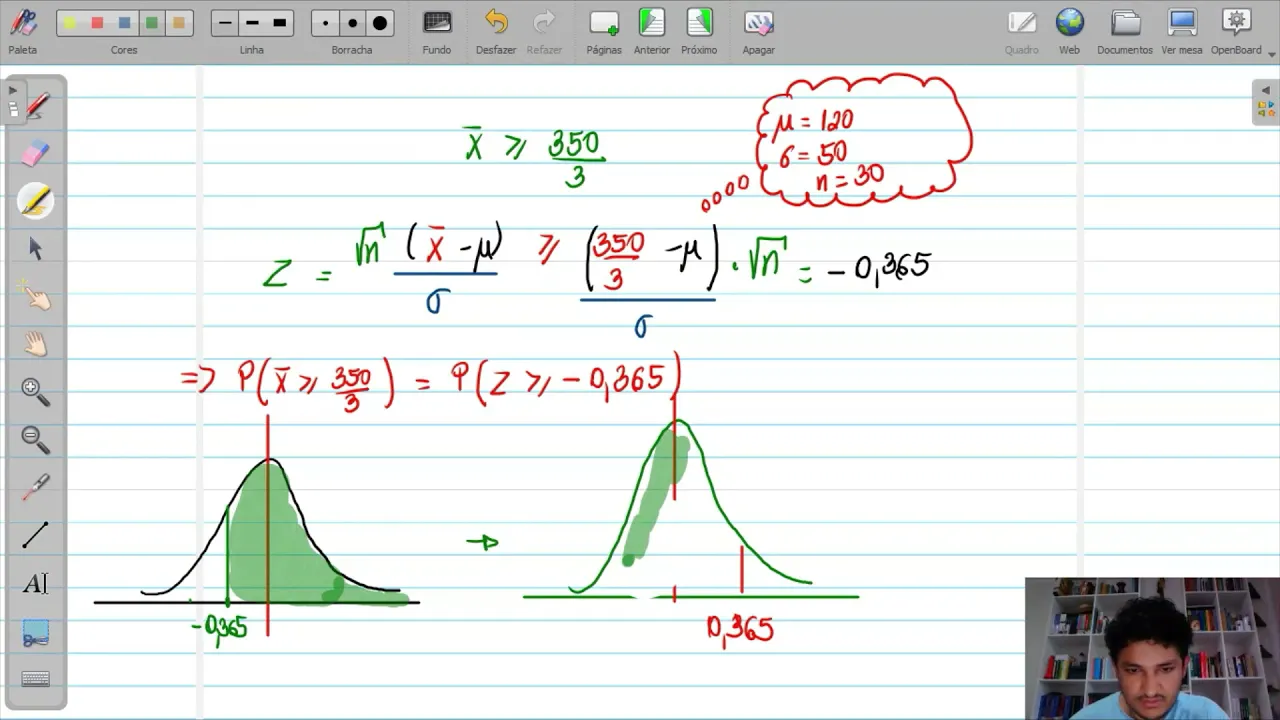Select the Highlighter marker tool
This screenshot has height=720, width=1280.
[x=36, y=201]
